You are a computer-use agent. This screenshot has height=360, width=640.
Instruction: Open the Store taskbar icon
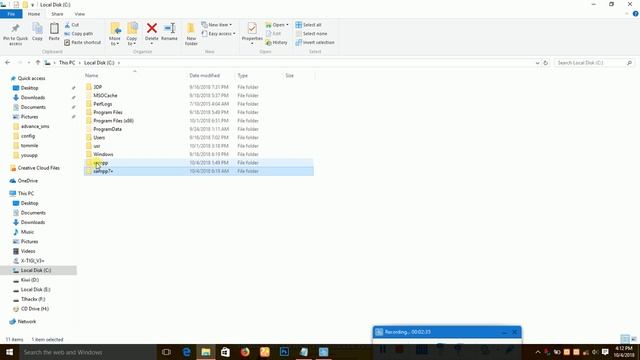pos(225,352)
